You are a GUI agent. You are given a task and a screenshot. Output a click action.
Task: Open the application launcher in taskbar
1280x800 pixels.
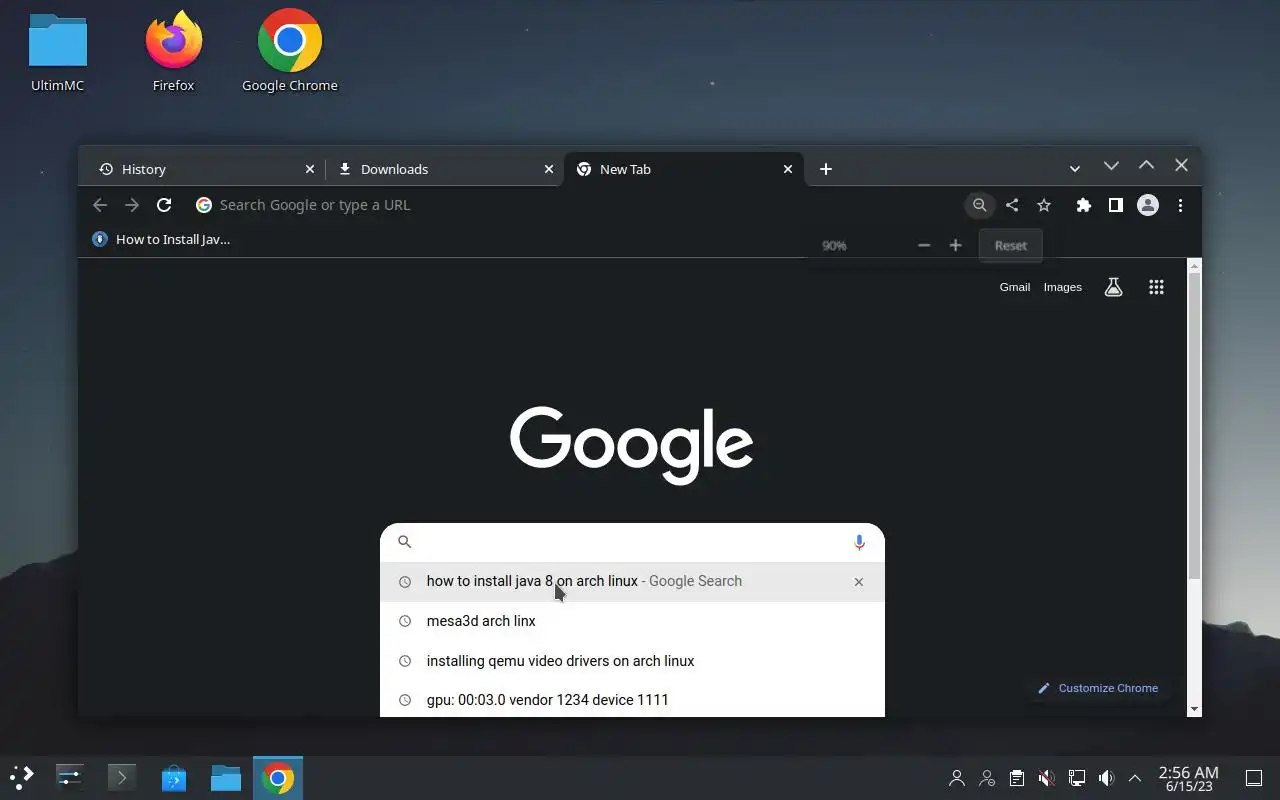22,777
